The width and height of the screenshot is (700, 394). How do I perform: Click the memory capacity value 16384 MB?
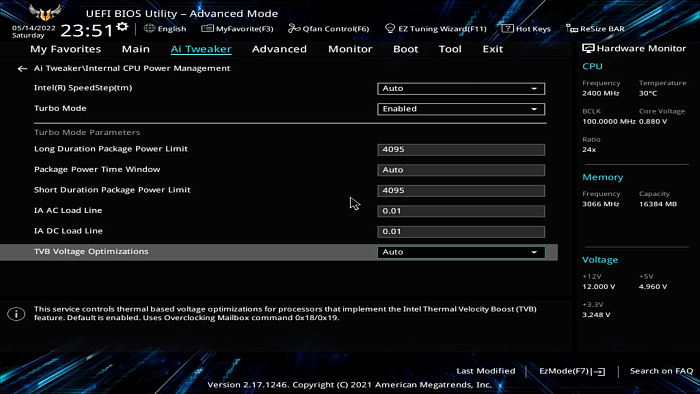click(658, 204)
